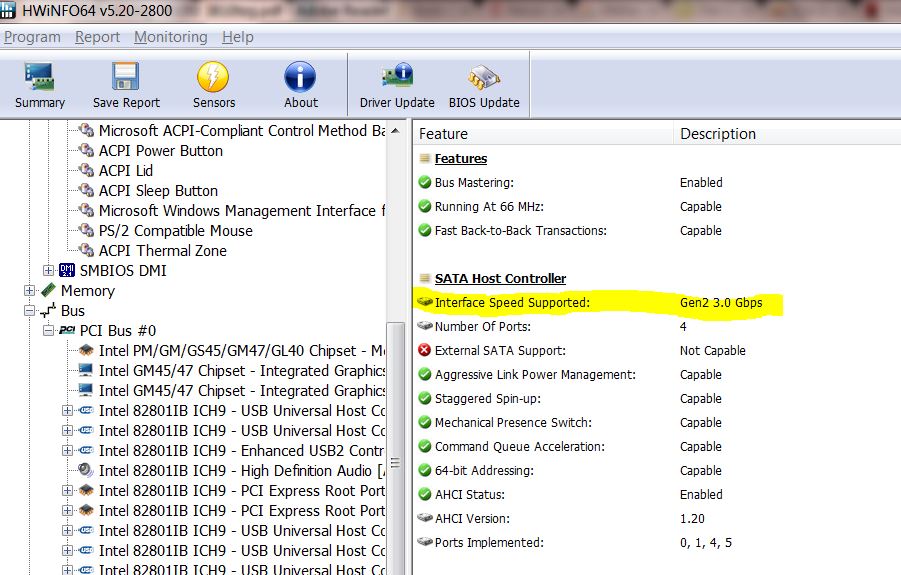Click the High Definition Audio speaker icon

tap(86, 470)
